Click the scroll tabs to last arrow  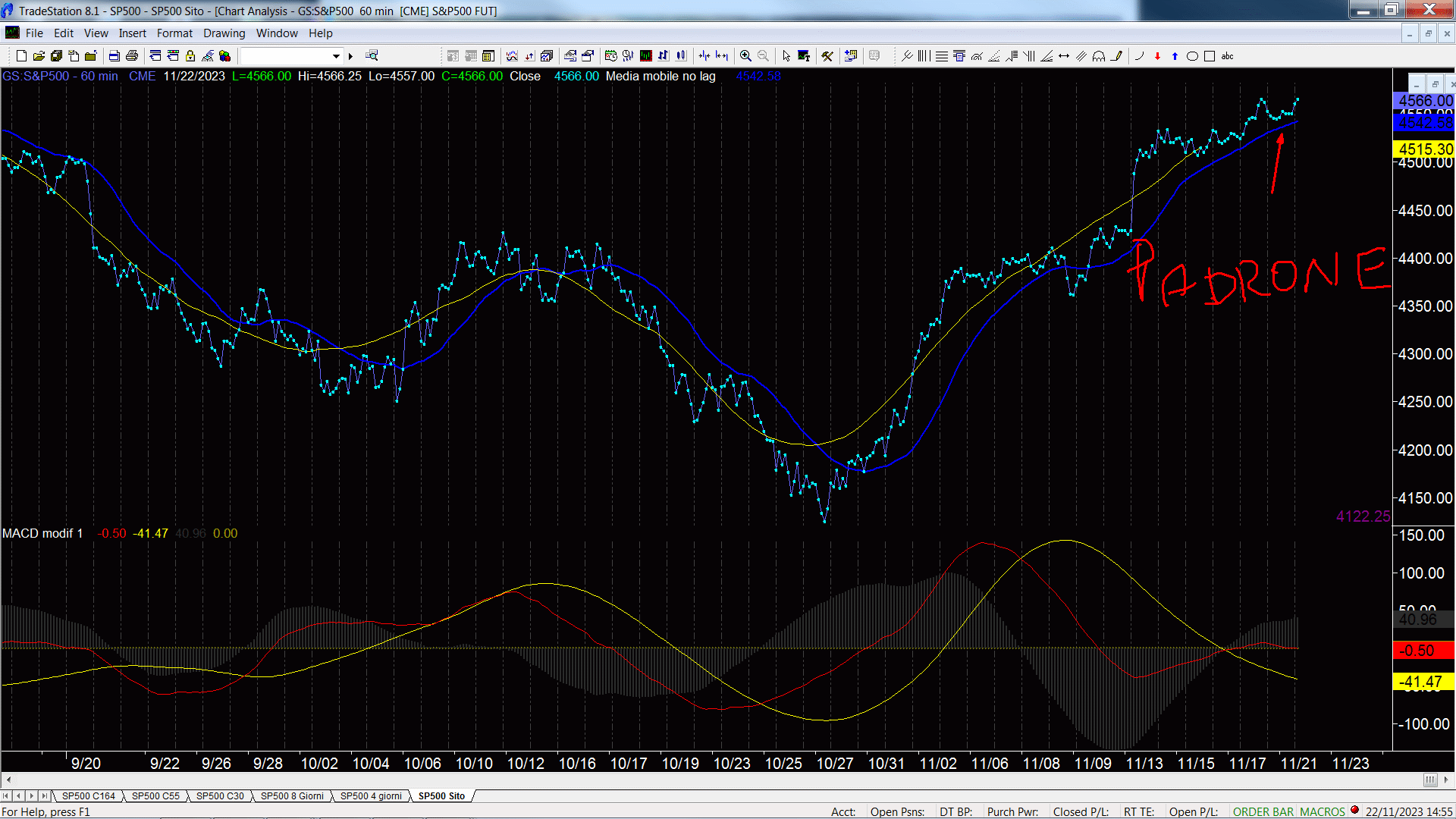45,795
